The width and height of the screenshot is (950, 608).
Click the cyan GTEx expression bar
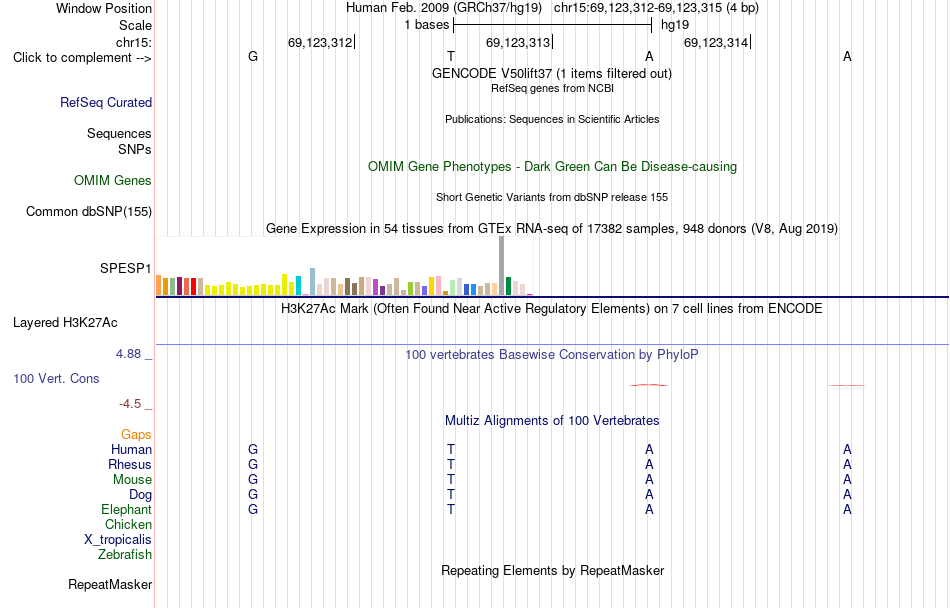pos(298,285)
